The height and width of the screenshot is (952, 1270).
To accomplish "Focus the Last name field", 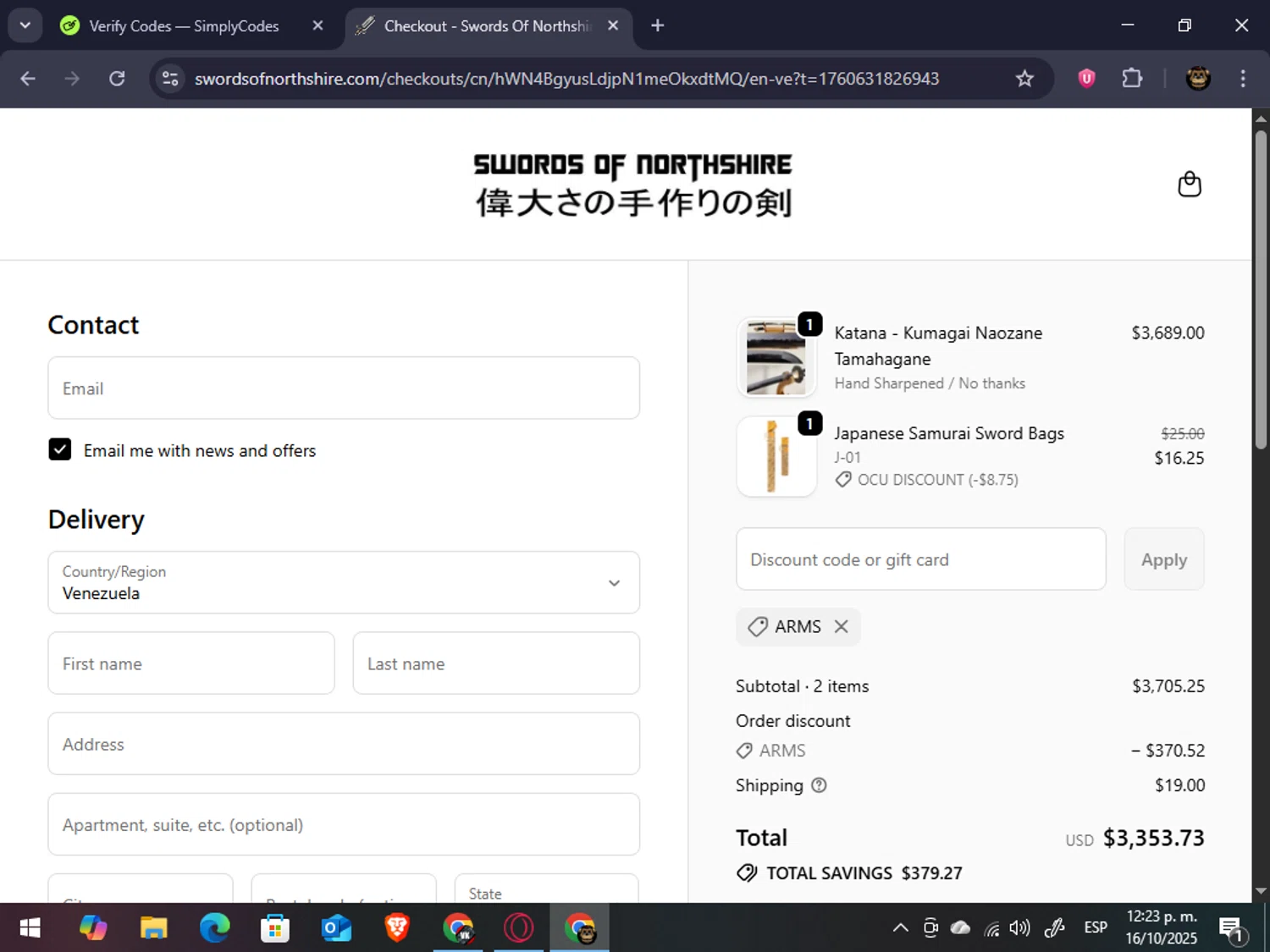I will [496, 663].
